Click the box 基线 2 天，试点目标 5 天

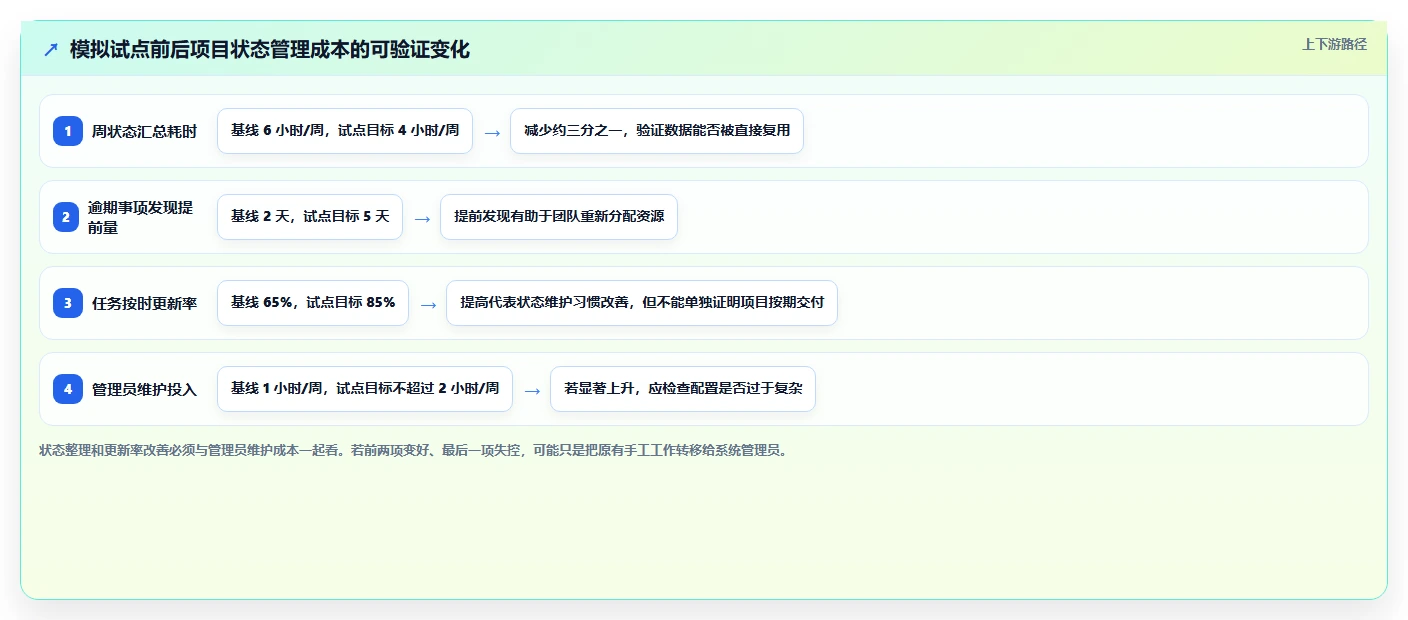click(x=310, y=217)
